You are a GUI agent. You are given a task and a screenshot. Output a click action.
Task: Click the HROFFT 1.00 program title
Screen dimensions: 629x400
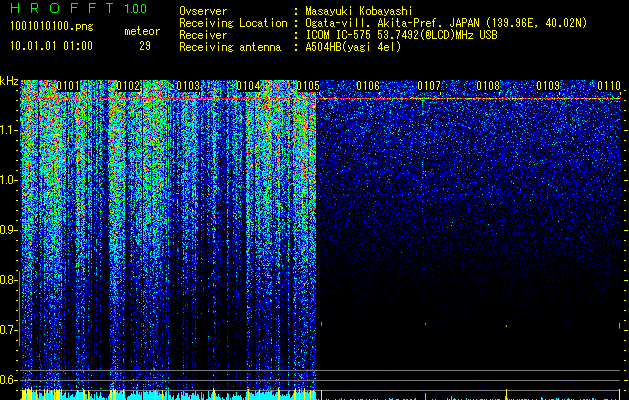coord(78,8)
